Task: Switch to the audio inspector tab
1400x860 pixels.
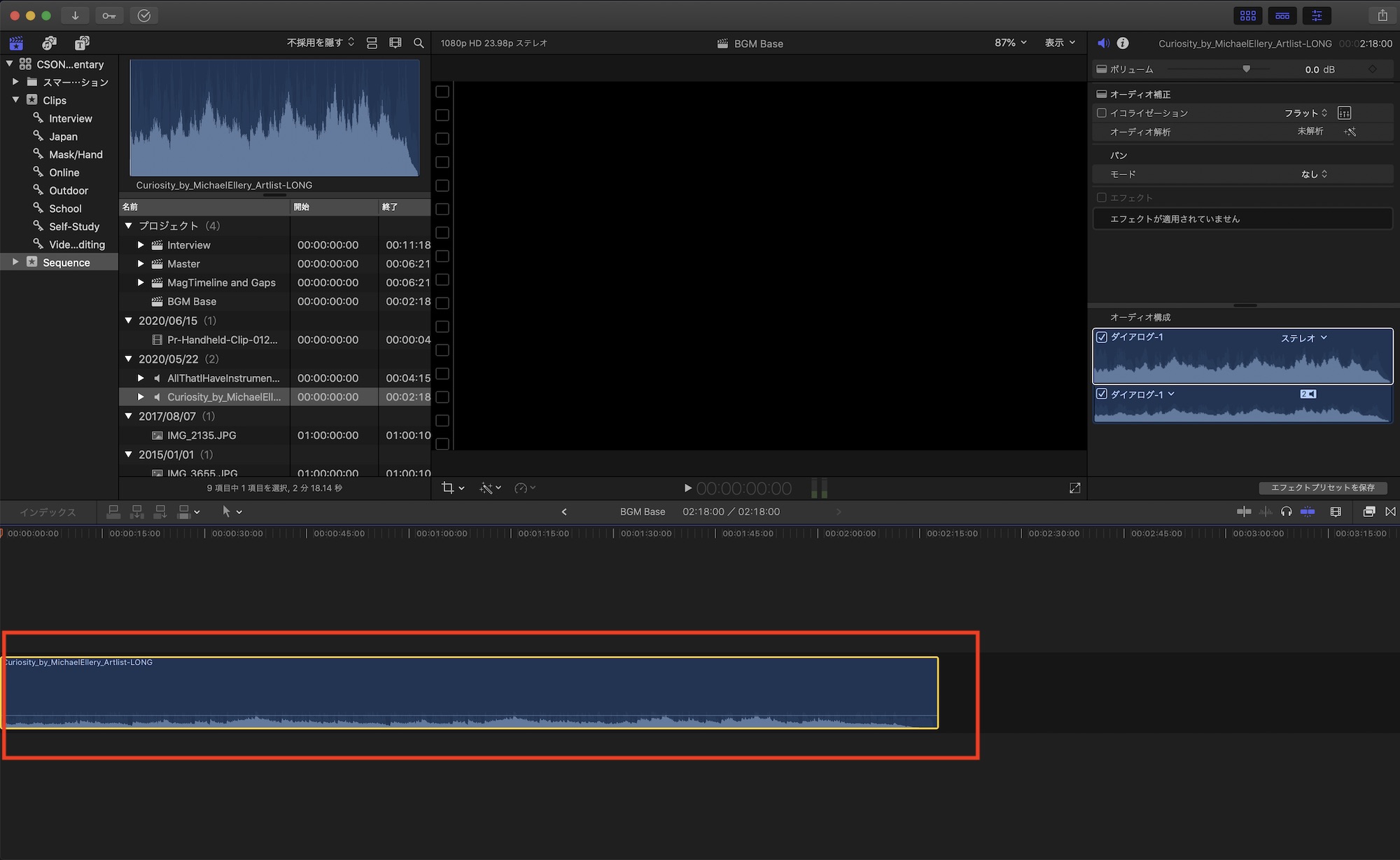Action: click(1103, 43)
